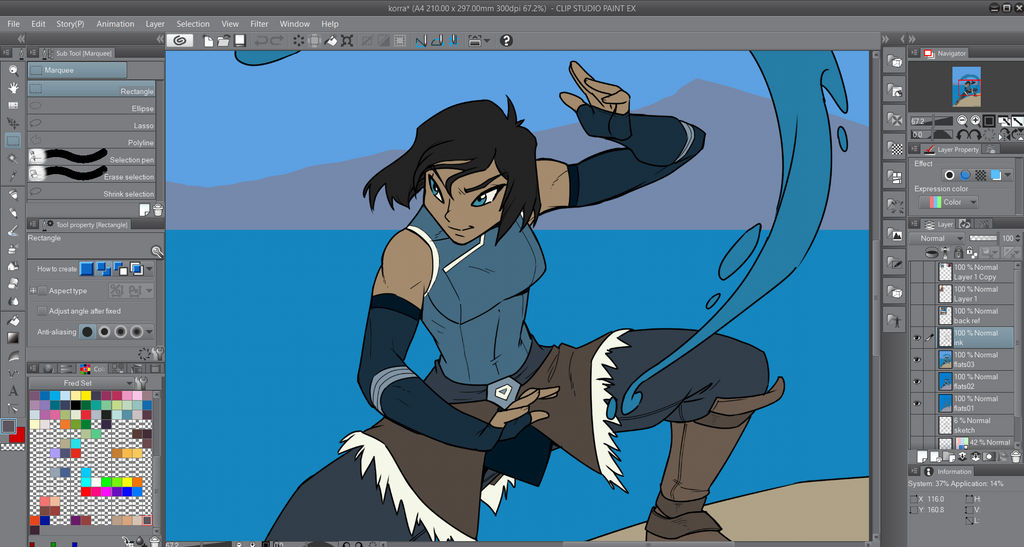
Task: Choose Ellipse sub tool
Action: pyautogui.click(x=91, y=107)
